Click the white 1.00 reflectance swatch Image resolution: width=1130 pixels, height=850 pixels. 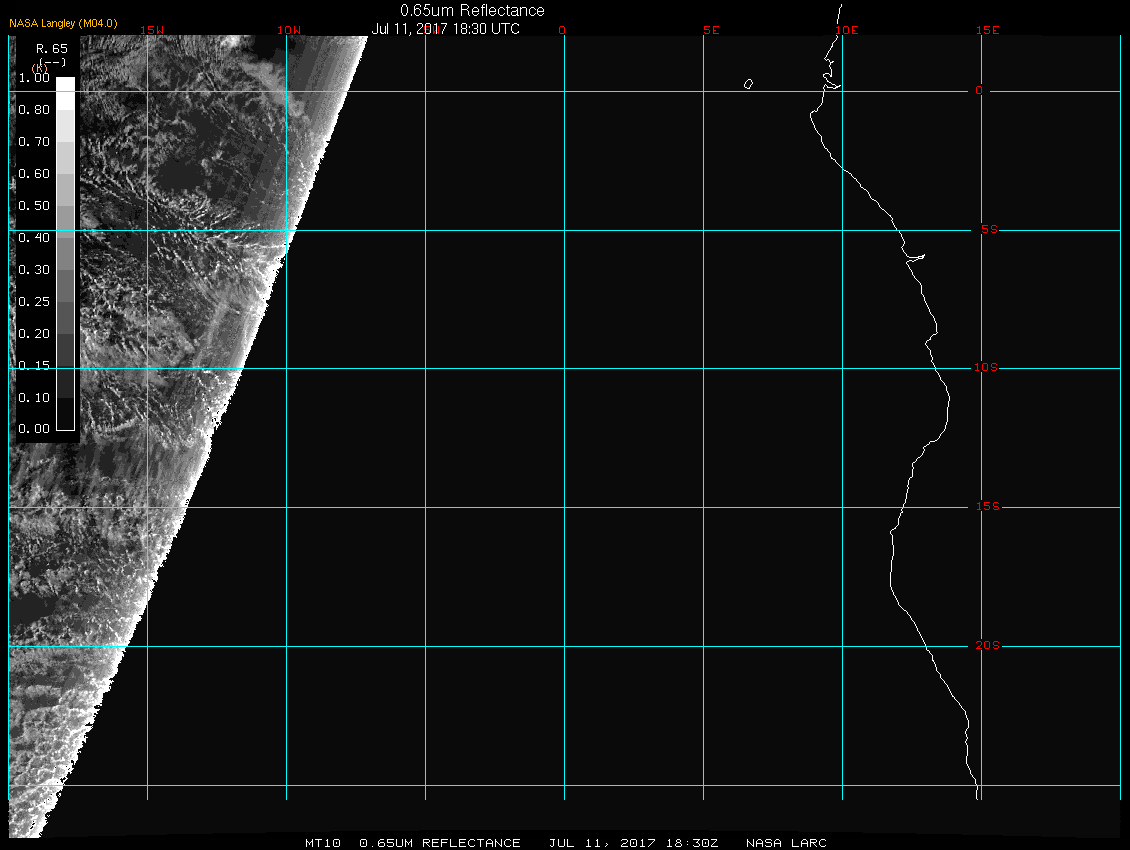65,85
